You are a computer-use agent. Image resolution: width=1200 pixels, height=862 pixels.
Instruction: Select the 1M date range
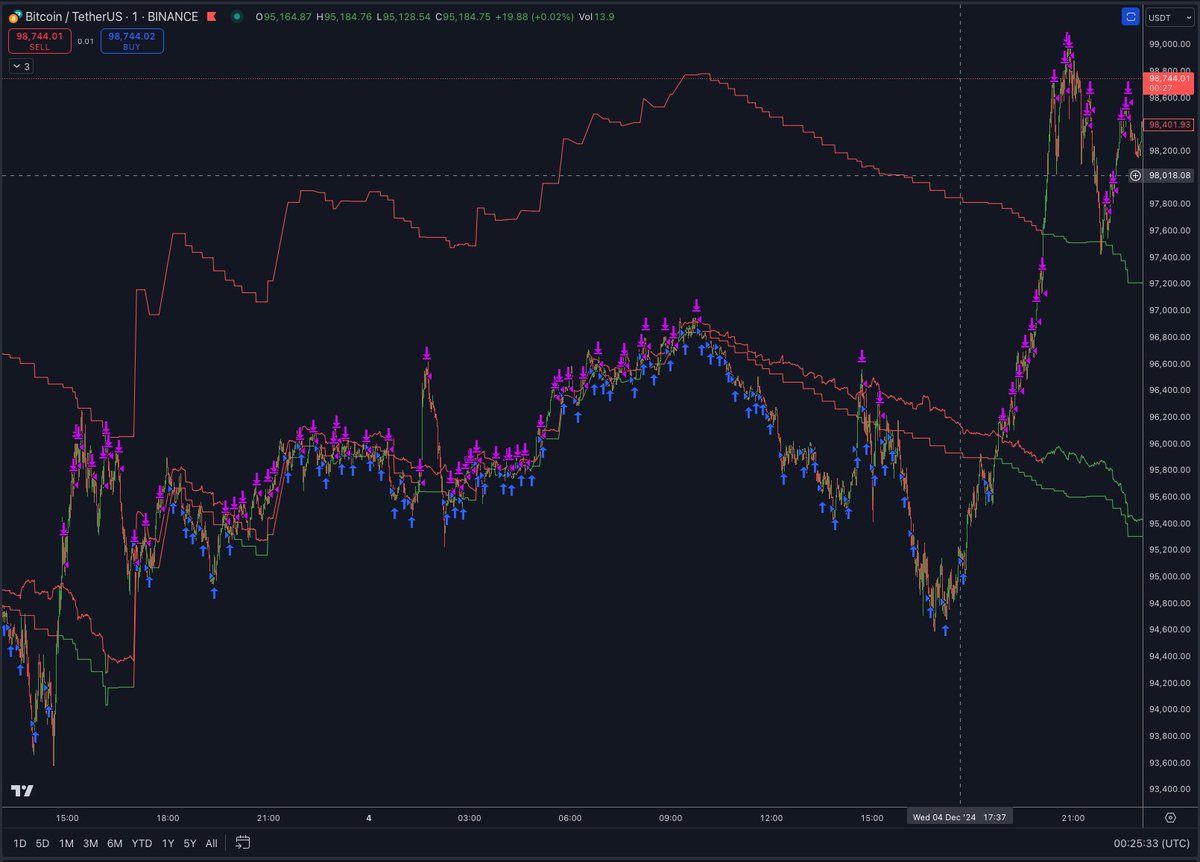coord(66,843)
